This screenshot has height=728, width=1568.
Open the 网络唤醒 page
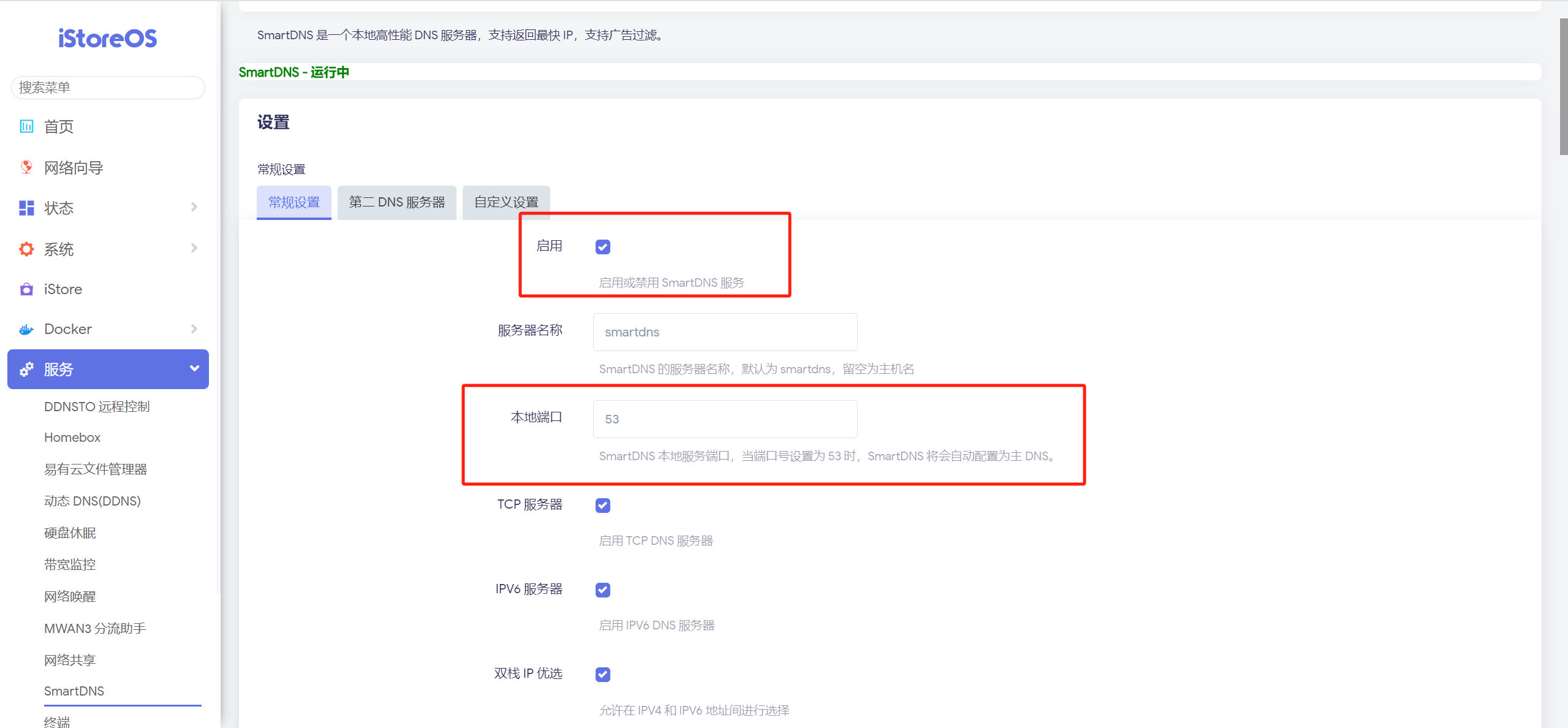tap(70, 597)
